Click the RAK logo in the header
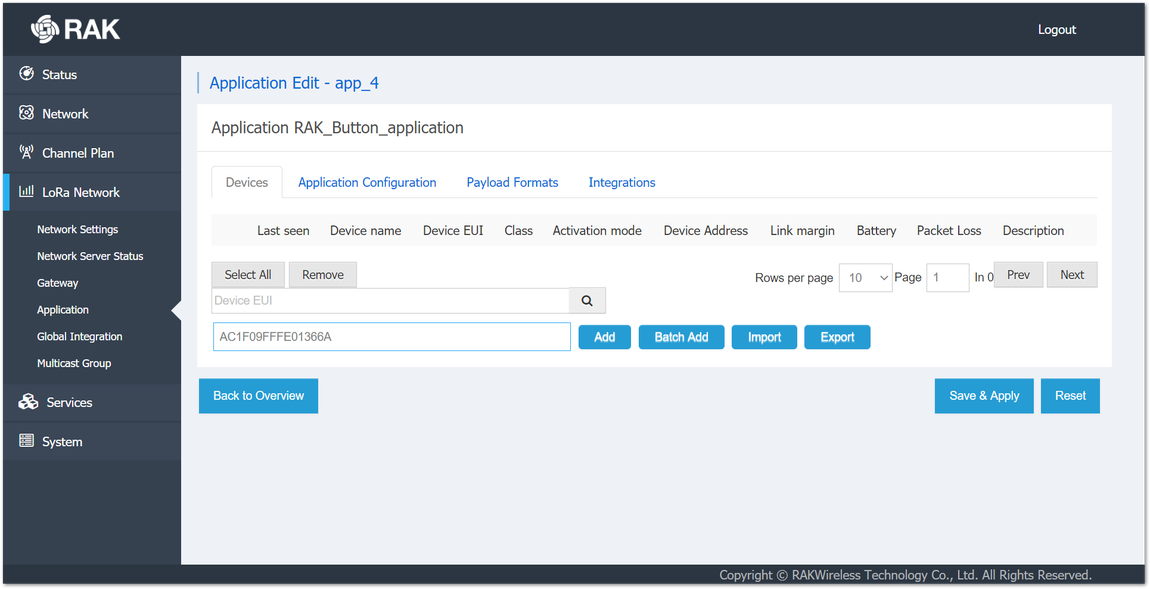Screen dimensions: 1150x589 click(x=75, y=29)
